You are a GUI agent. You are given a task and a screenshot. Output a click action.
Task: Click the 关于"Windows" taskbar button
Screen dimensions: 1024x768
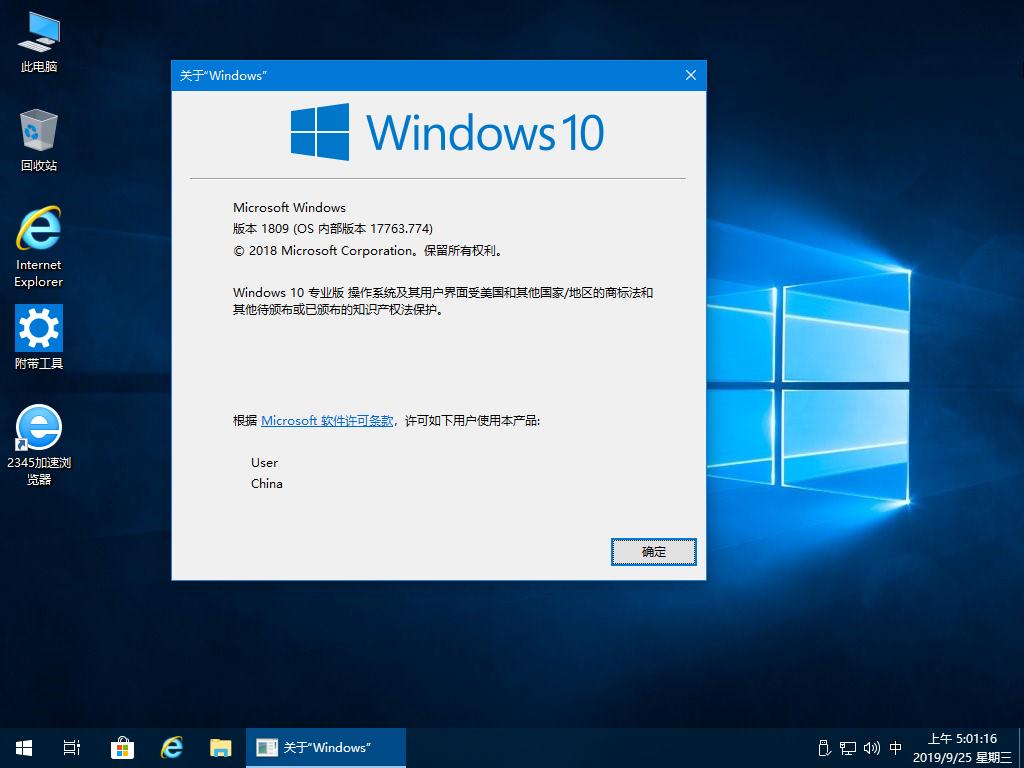(x=326, y=748)
